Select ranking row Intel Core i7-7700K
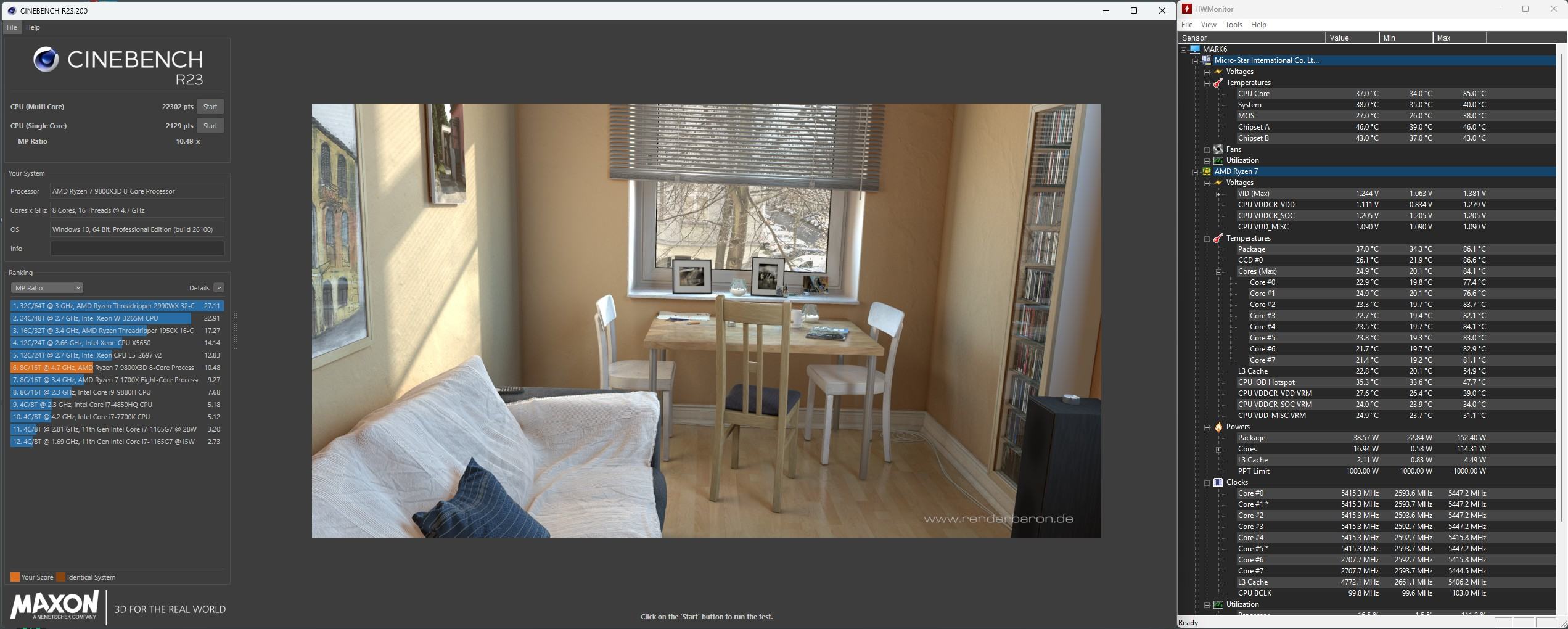This screenshot has height=629, width=1568. (x=117, y=417)
